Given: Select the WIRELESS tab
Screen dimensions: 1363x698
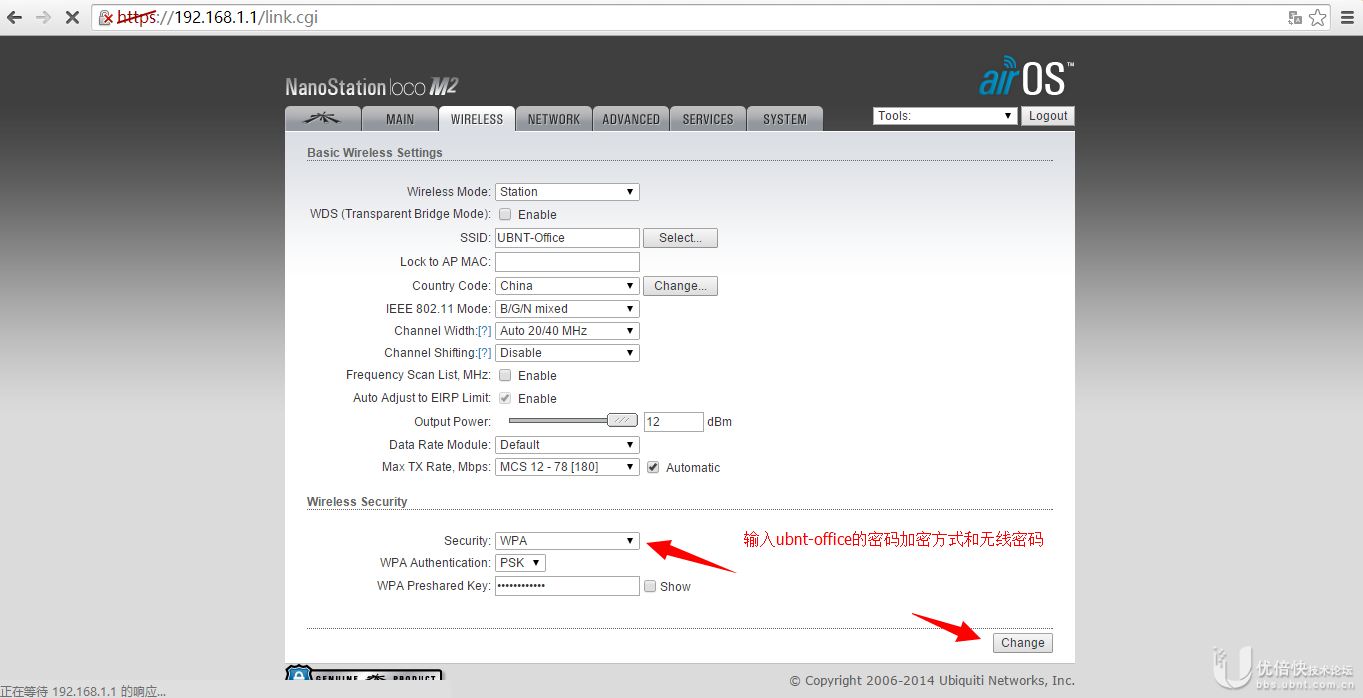Looking at the screenshot, I should [x=477, y=118].
